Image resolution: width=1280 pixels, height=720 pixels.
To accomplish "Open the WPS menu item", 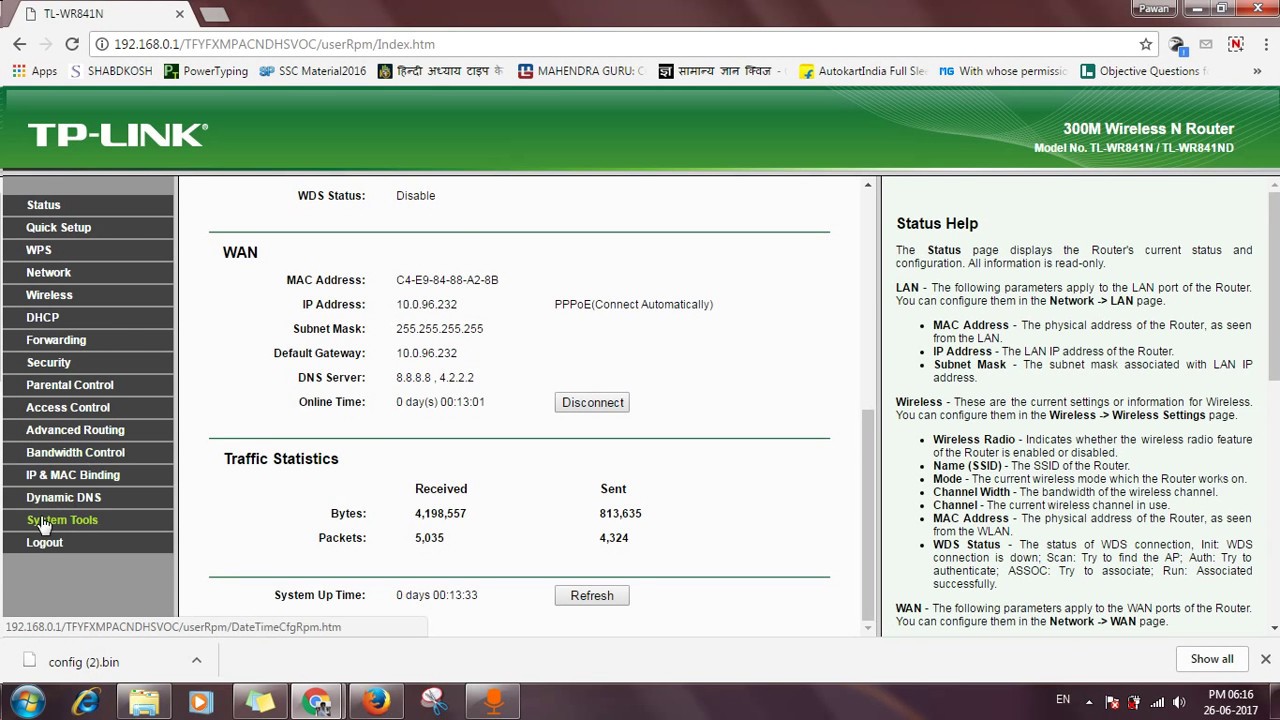I will pyautogui.click(x=88, y=250).
